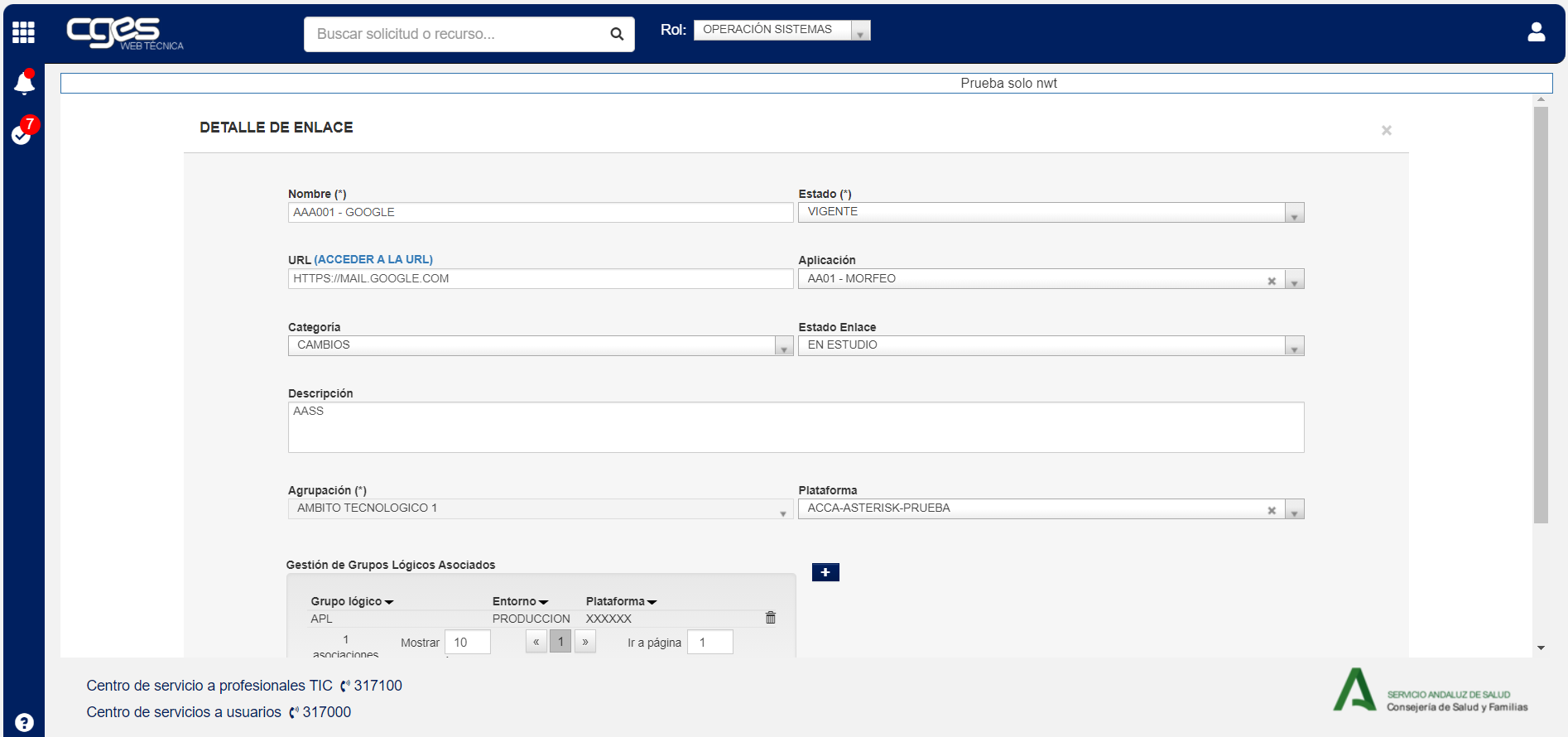The image size is (1568, 737).
Task: Click Centro de servicios a usuarios
Action: pyautogui.click(x=184, y=712)
